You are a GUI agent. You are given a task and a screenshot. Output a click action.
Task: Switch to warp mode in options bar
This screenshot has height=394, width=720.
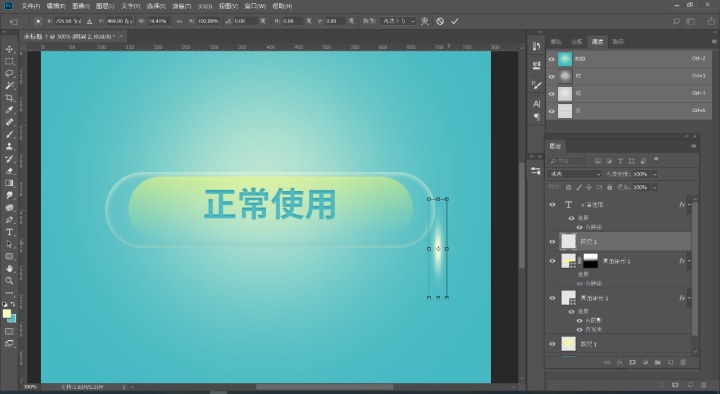pos(425,21)
